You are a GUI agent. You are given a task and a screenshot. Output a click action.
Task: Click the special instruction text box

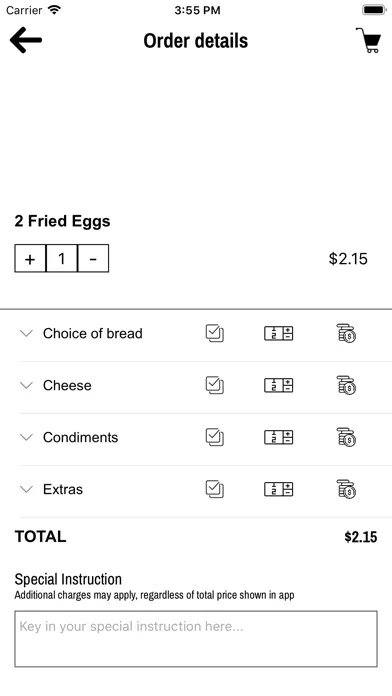click(x=196, y=639)
